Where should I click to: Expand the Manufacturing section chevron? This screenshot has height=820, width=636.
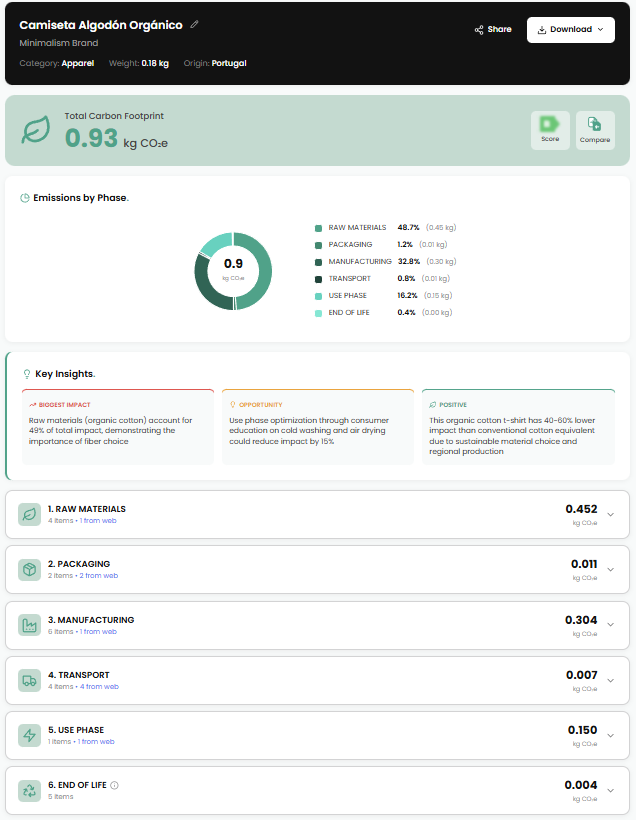point(610,625)
